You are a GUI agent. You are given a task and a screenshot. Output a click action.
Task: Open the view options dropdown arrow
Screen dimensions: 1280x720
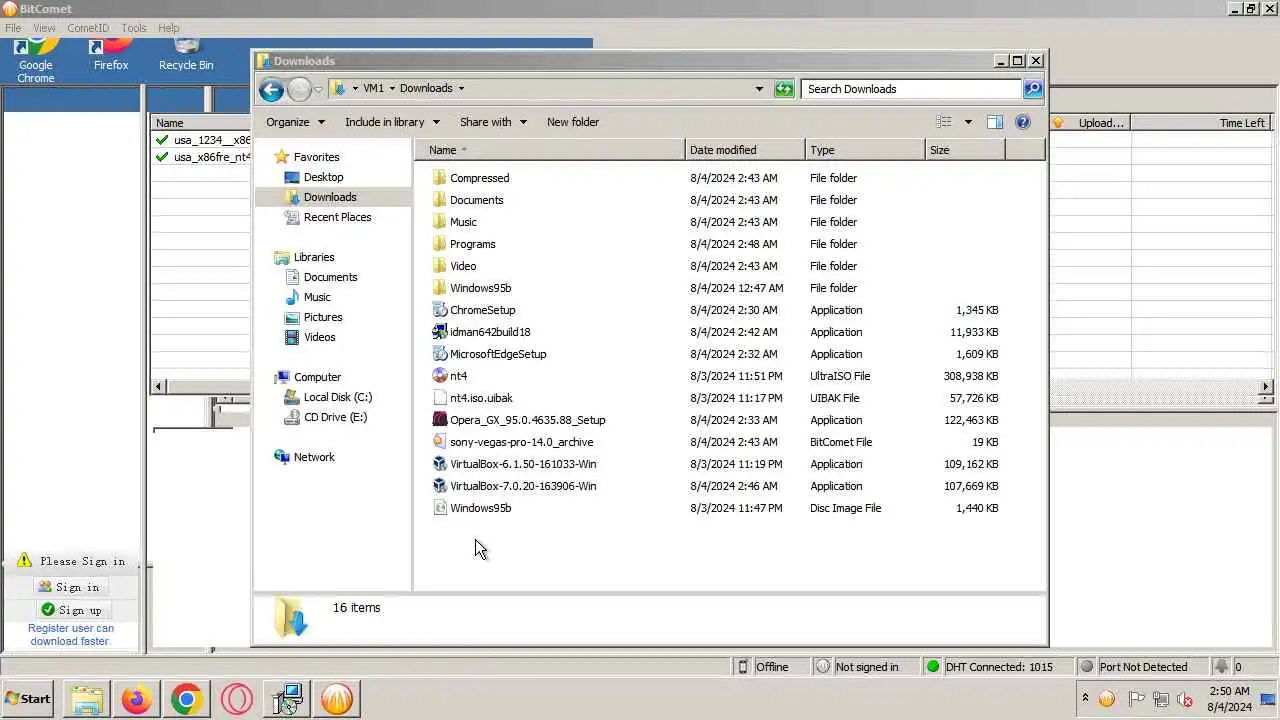pyautogui.click(x=968, y=122)
